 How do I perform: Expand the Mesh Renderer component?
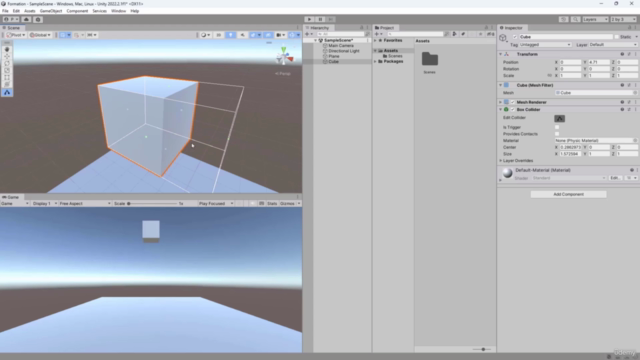point(501,102)
